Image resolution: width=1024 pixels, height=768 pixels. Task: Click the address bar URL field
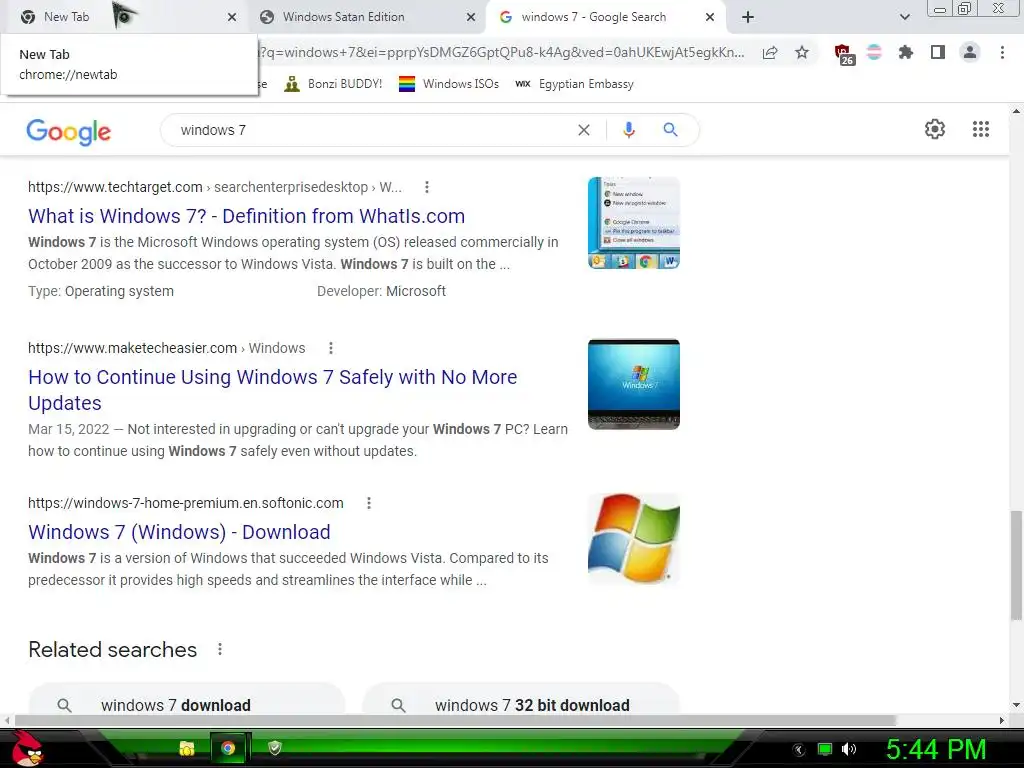pos(502,52)
